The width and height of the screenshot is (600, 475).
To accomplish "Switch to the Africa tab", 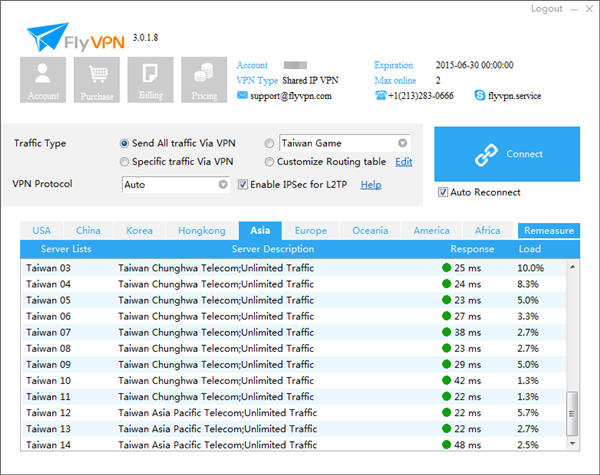I will [488, 230].
